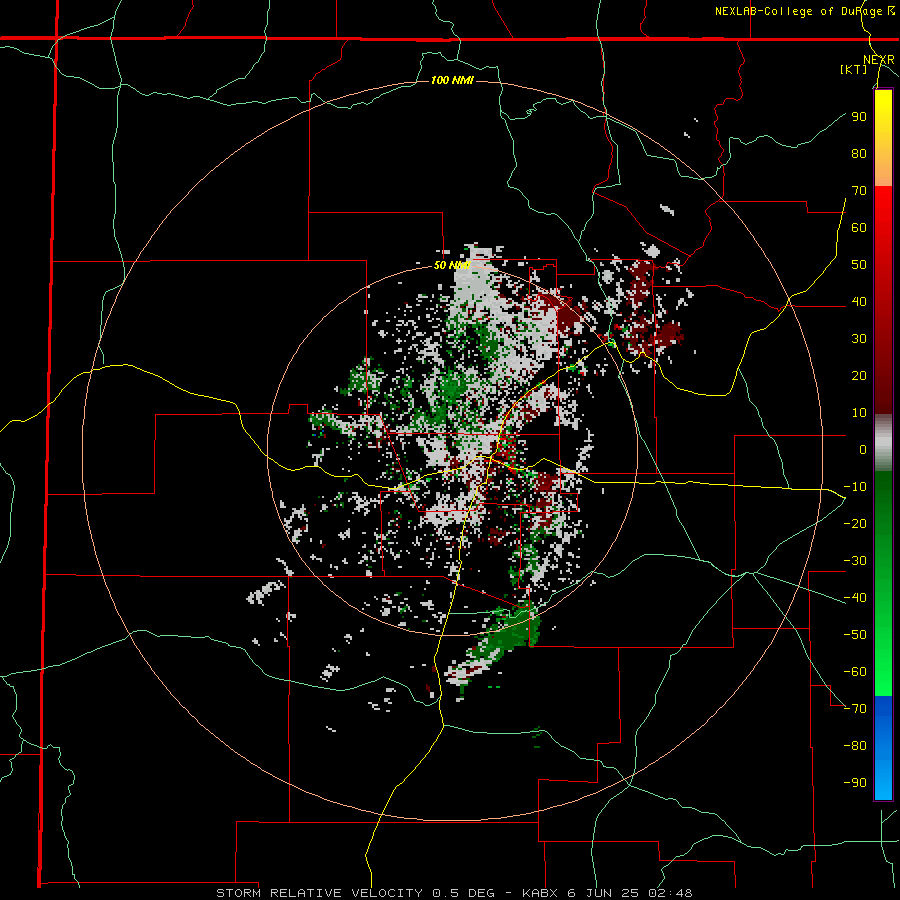This screenshot has height=900, width=900.
Task: Click the Storm Relative Velocity caption text
Action: pos(454,893)
